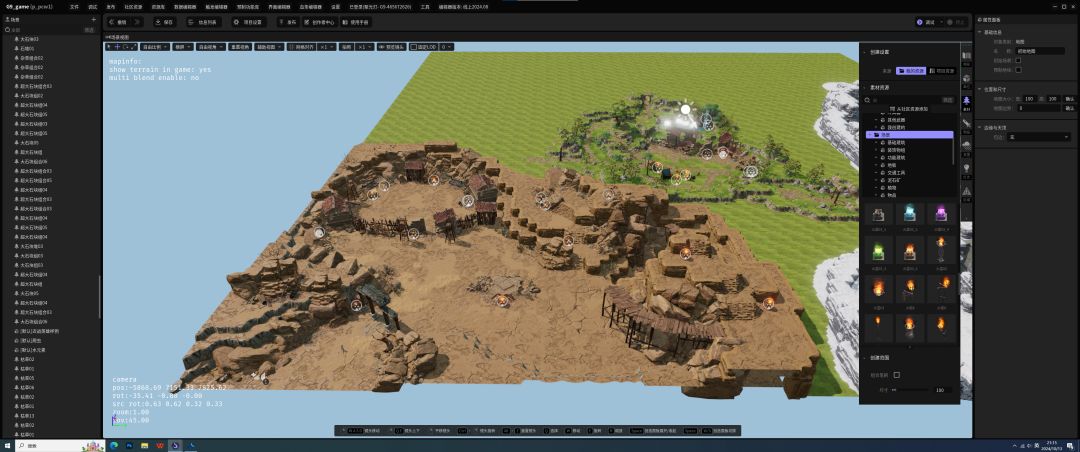Open the 数据编辑器 menu
Viewport: 1080px width, 452px height.
[185, 6]
